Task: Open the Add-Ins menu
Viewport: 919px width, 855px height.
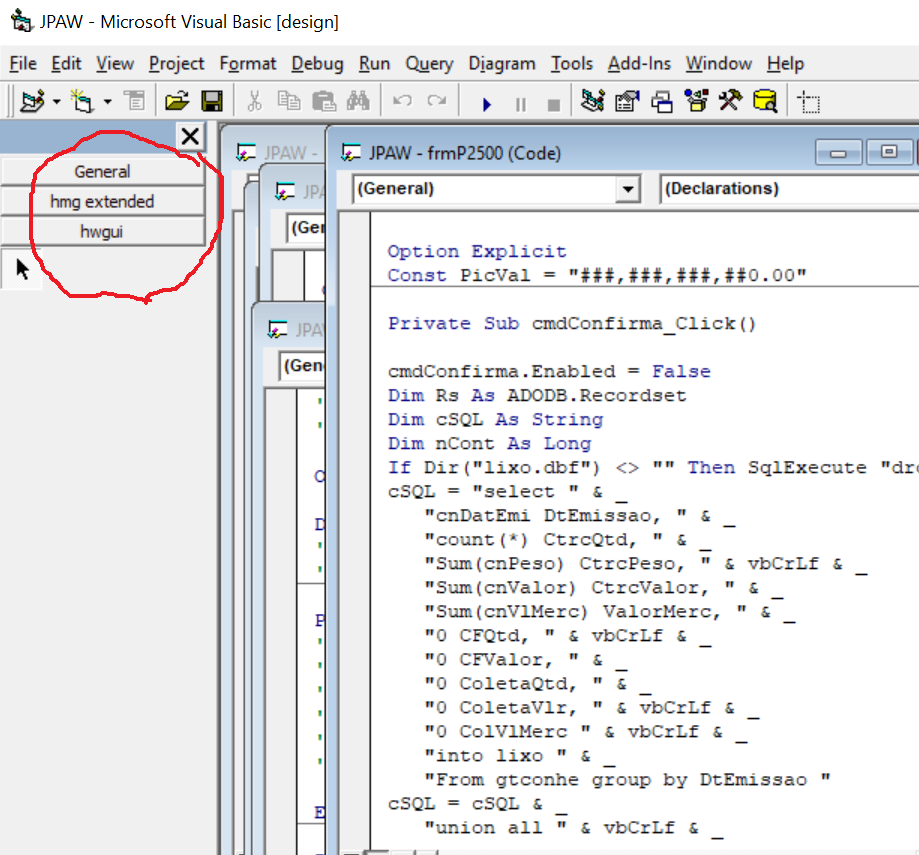Action: (639, 63)
